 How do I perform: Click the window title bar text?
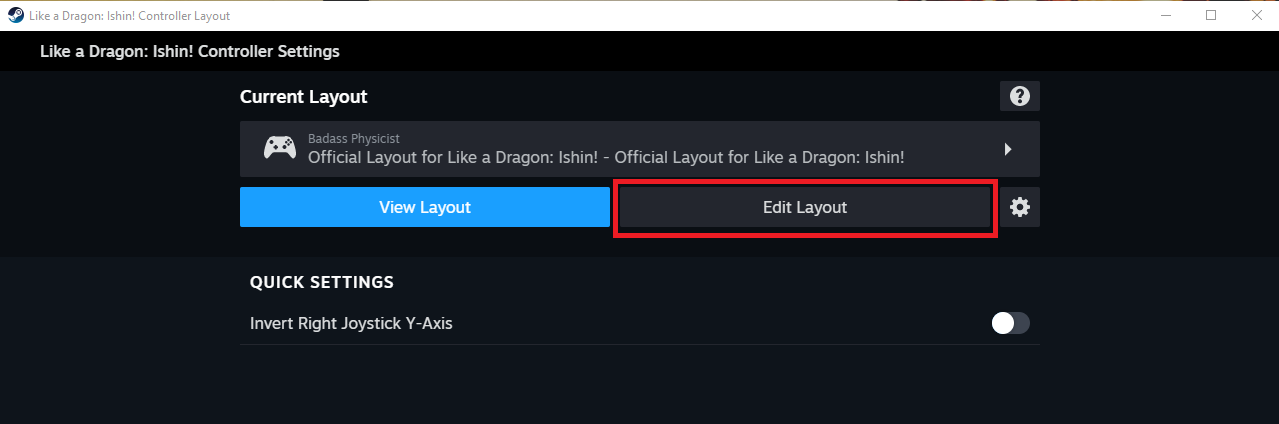click(x=129, y=15)
